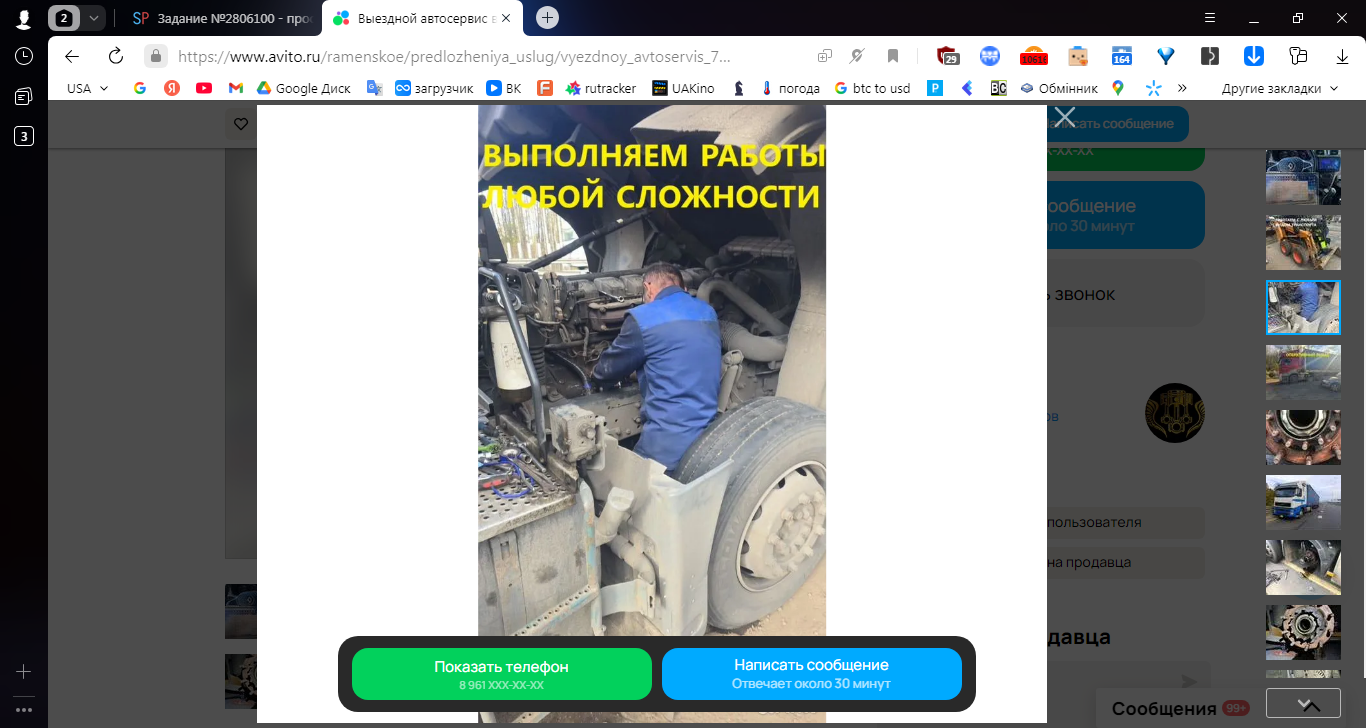Open the seller's round avatar logo
This screenshot has height=728, width=1366.
tap(1175, 413)
